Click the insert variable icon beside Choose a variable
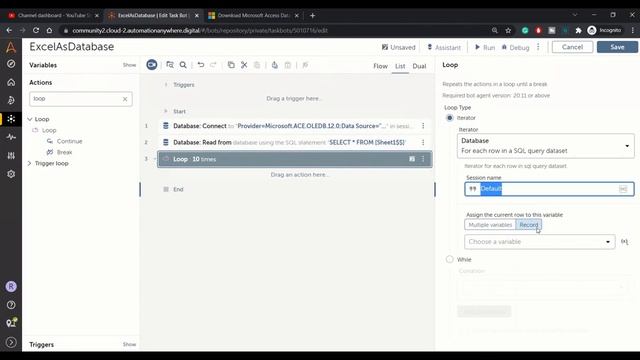The image size is (640, 360). pos(624,242)
